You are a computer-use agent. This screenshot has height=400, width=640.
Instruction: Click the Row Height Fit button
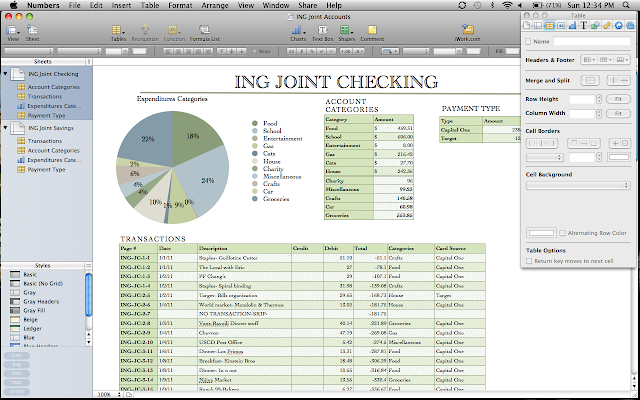tap(619, 99)
